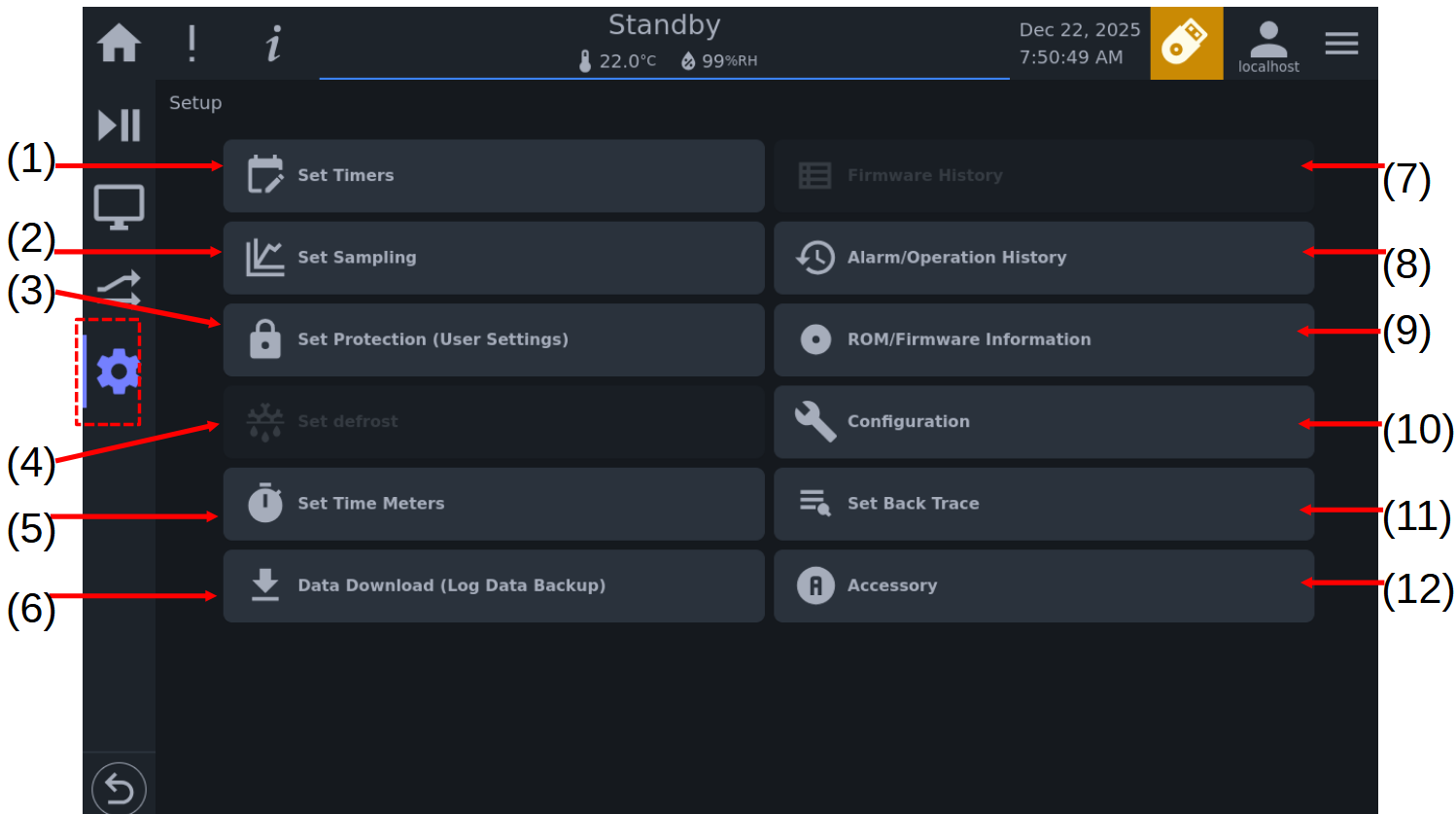Screen dimensions: 1456x814
Task: Click the wrench icon on Configuration
Action: tap(815, 421)
